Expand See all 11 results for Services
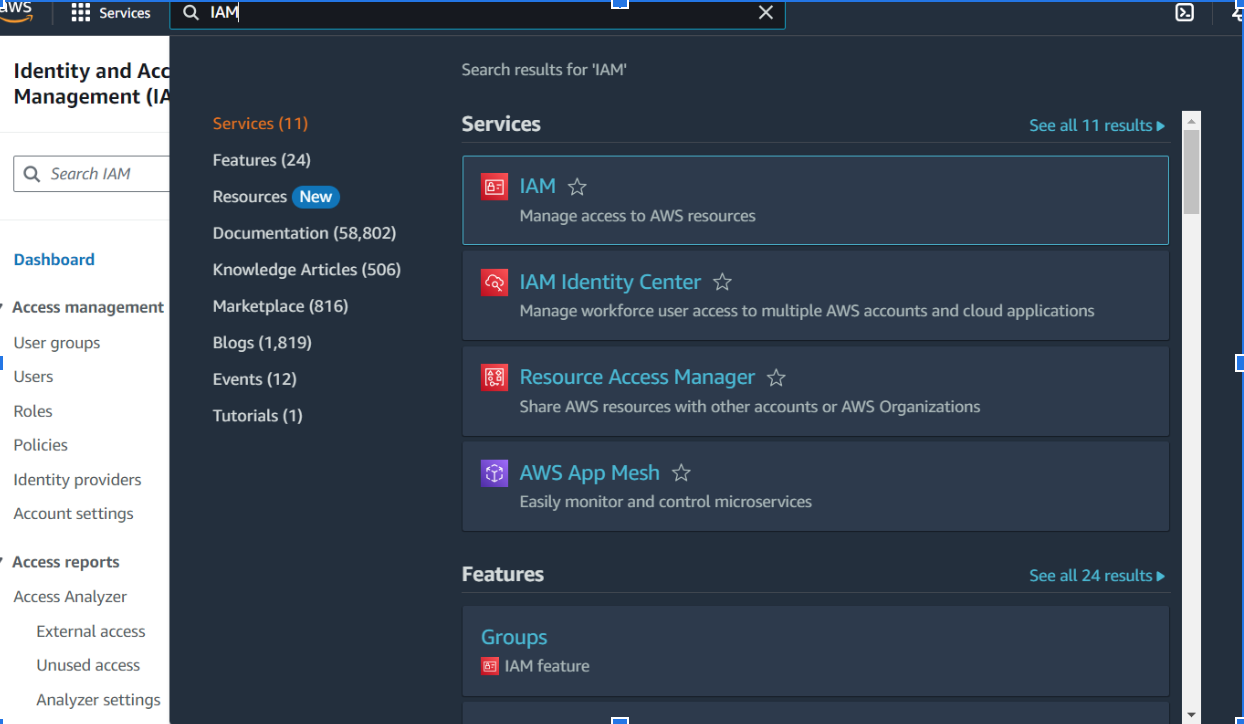 (x=1096, y=126)
